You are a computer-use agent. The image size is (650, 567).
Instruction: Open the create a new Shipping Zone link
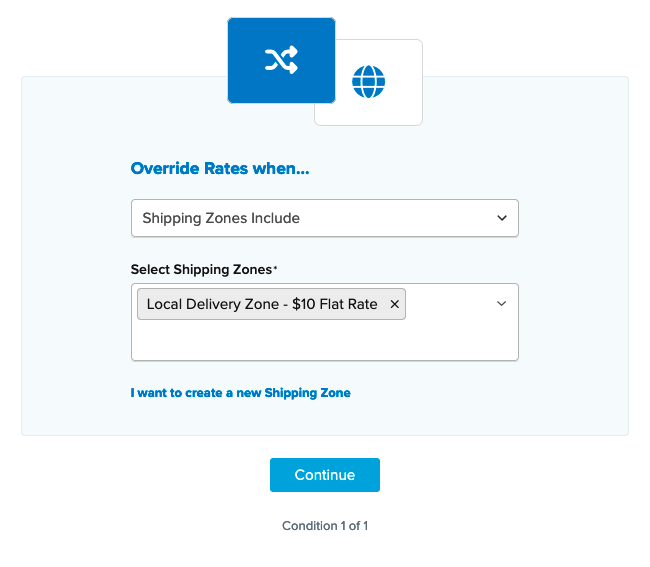[x=240, y=393]
